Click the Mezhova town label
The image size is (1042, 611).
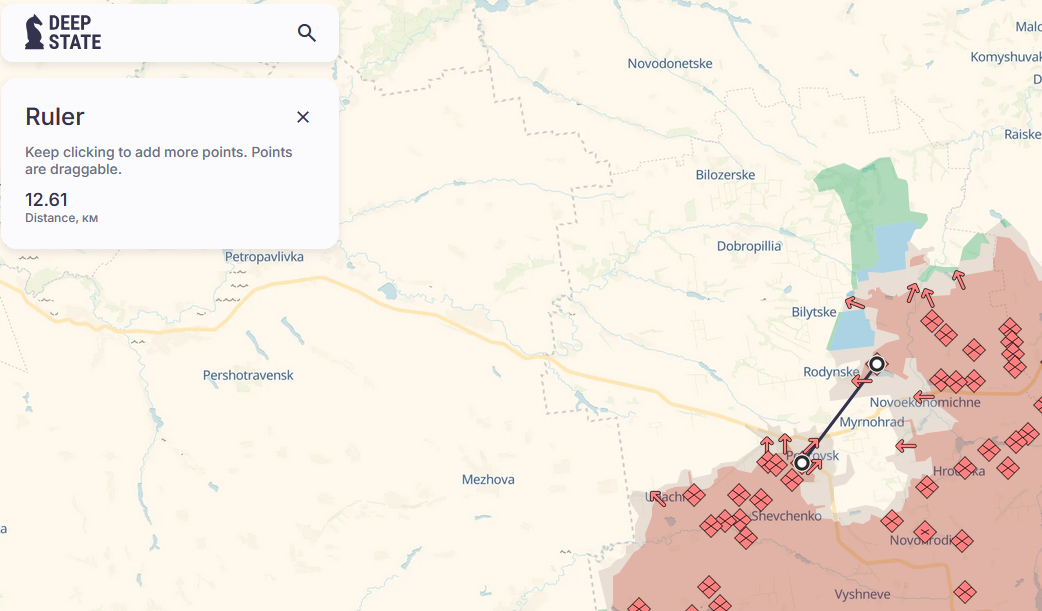488,480
